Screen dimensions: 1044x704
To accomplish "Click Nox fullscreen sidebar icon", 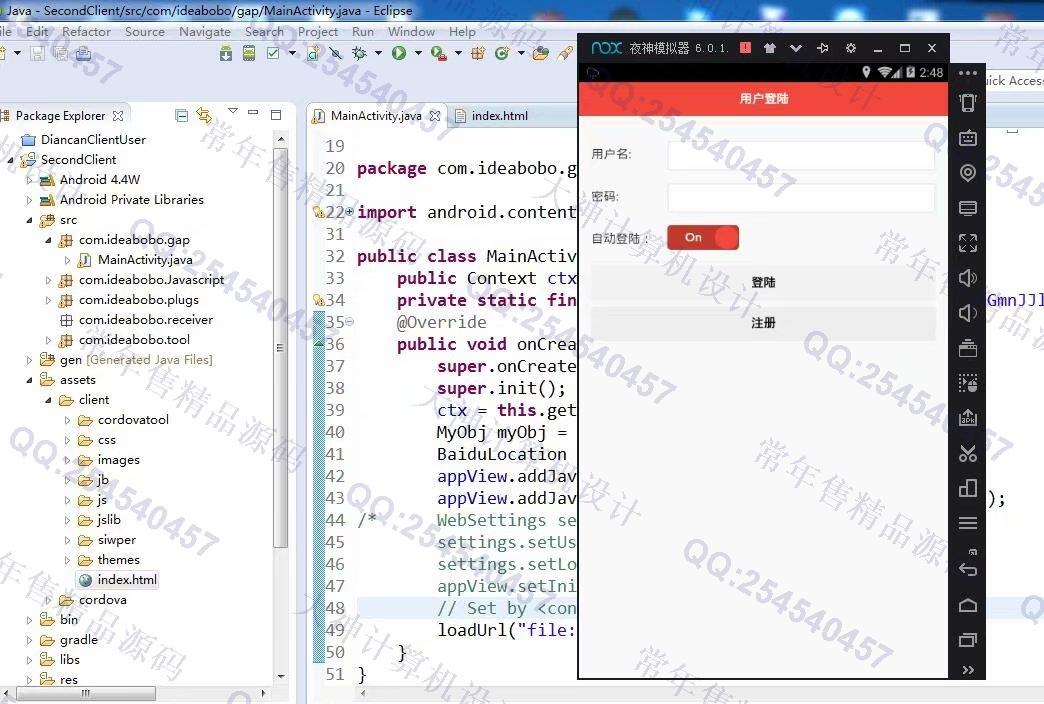I will (967, 243).
